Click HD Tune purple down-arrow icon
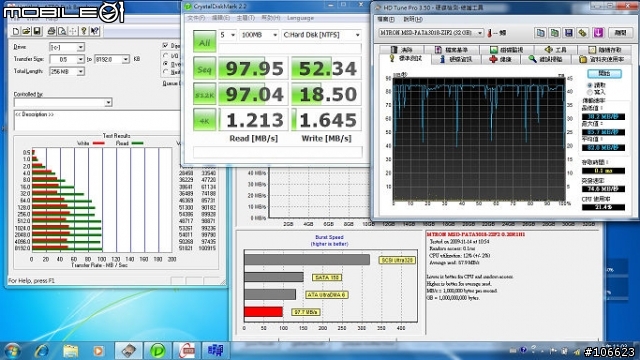This screenshot has height=360, width=640. 598,33
